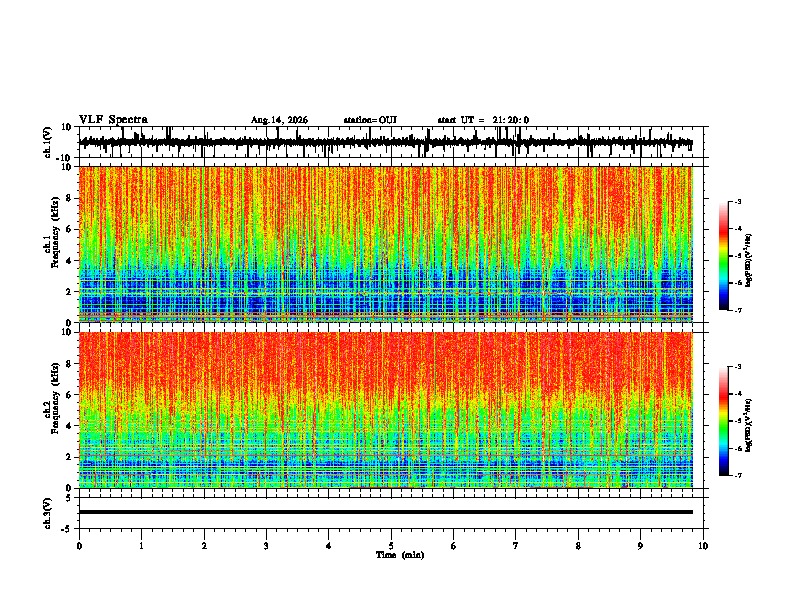Click time-axis tick label "8"
The height and width of the screenshot is (612, 792).
tap(578, 546)
